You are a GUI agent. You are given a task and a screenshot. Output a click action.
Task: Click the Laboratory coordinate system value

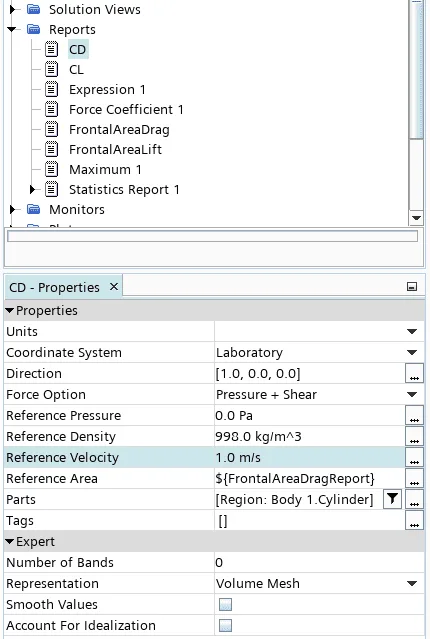click(x=249, y=353)
